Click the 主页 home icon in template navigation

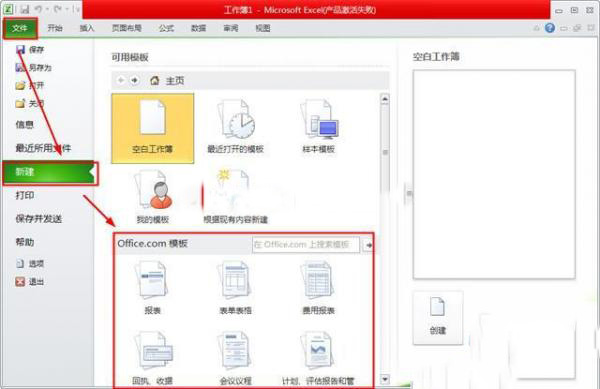(155, 81)
